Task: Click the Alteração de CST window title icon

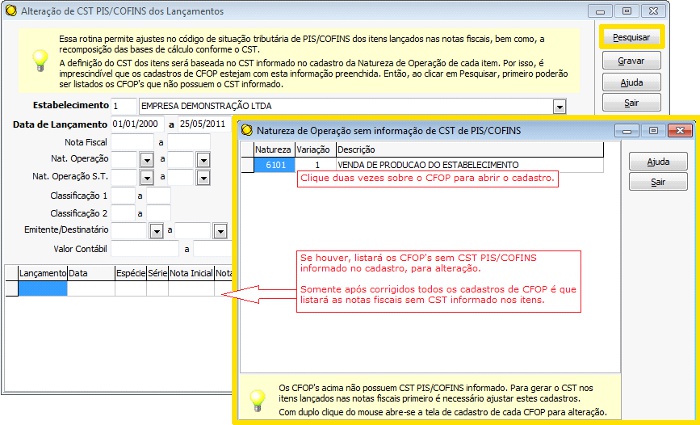Action: point(11,11)
